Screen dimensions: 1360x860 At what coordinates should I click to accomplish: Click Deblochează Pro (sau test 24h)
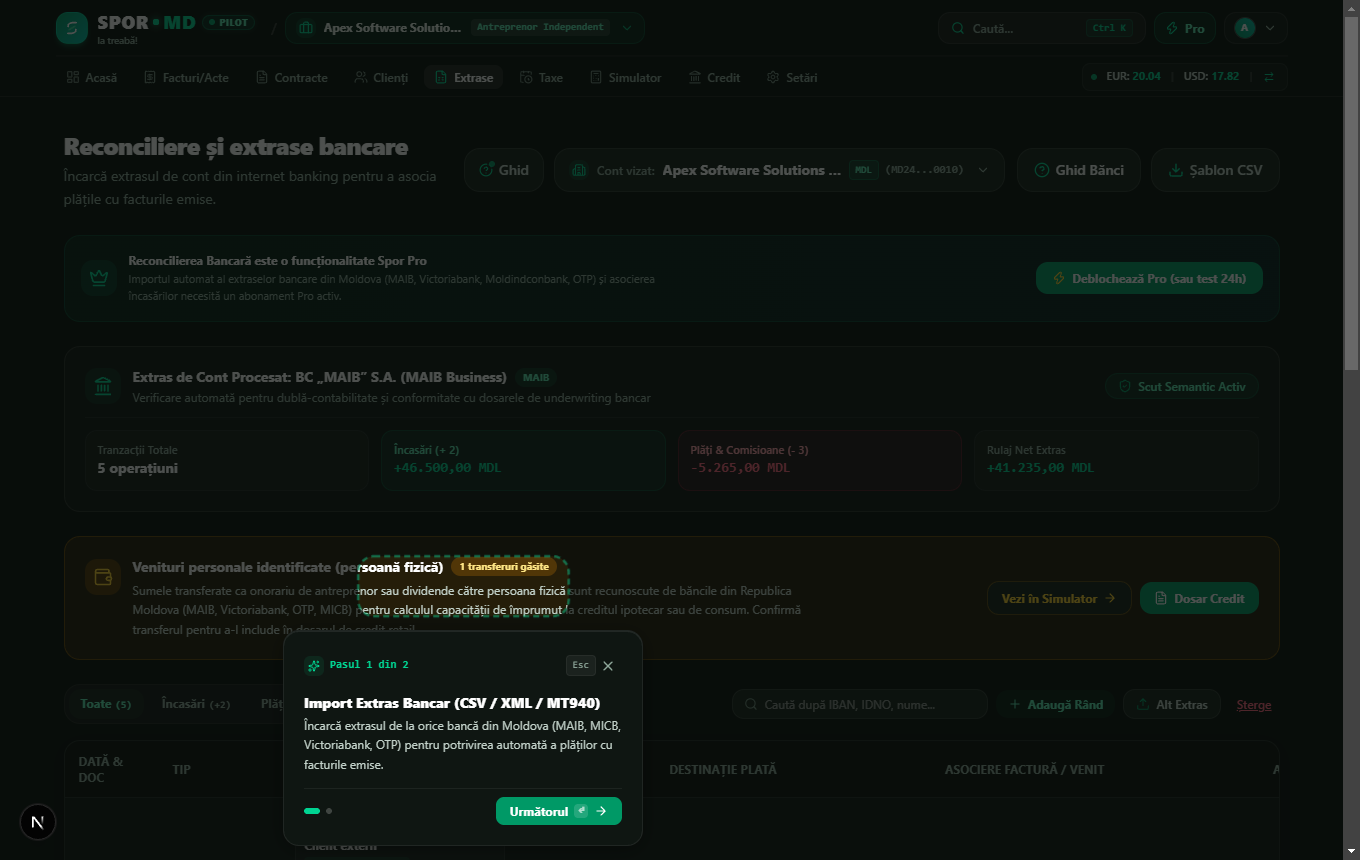(1149, 278)
